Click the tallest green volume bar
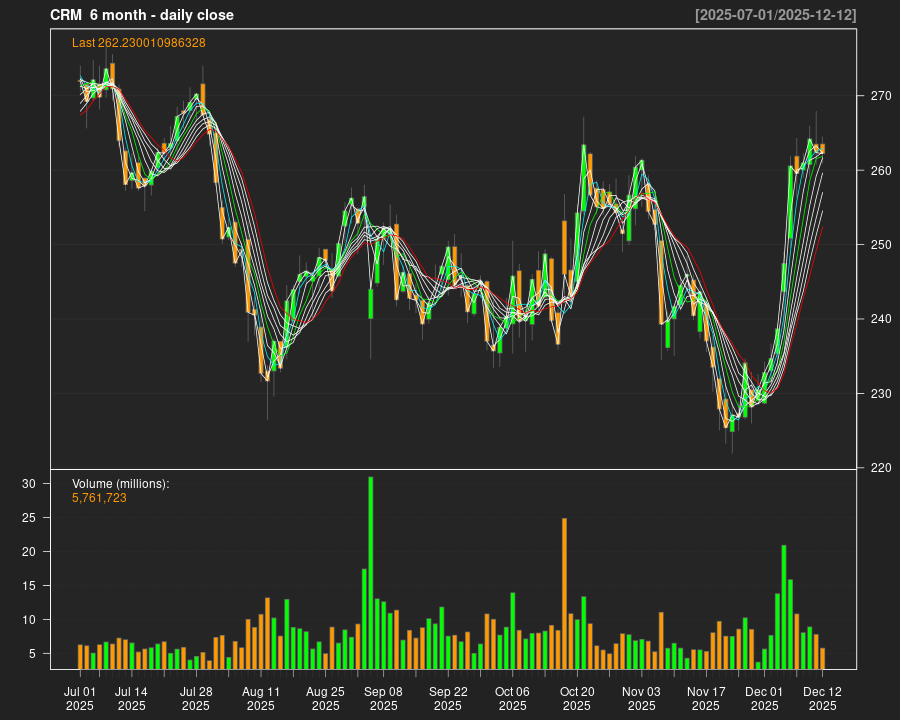The width and height of the screenshot is (900, 720). click(371, 572)
